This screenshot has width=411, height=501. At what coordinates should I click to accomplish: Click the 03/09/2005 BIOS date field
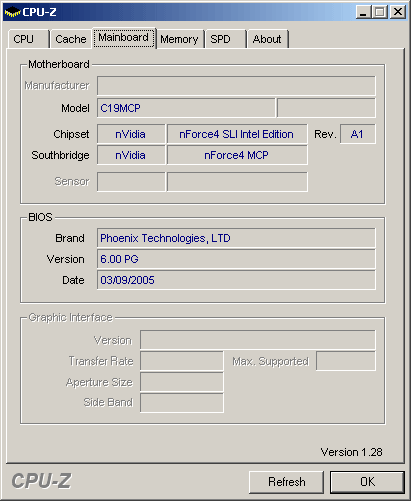[x=236, y=280]
